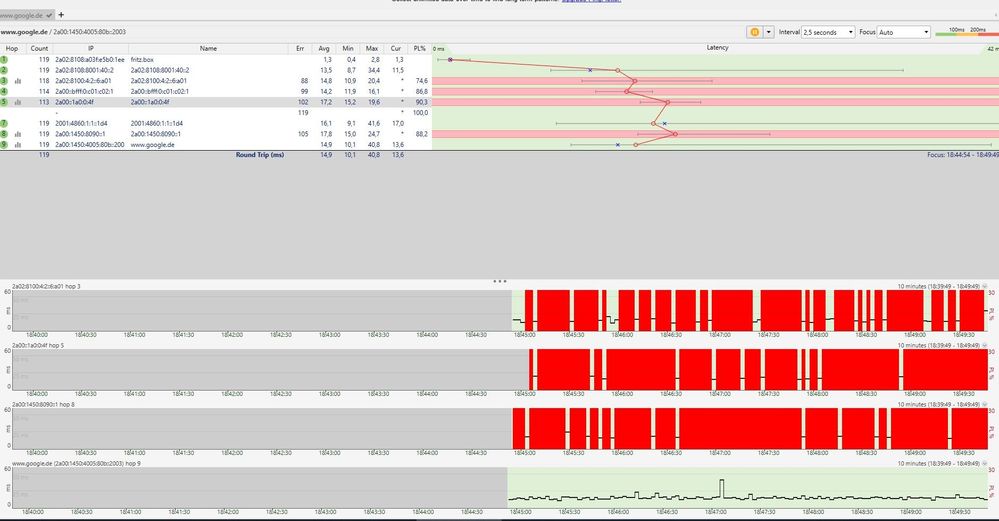
Task: Click hop 7 green circle icon
Action: (x=4, y=124)
